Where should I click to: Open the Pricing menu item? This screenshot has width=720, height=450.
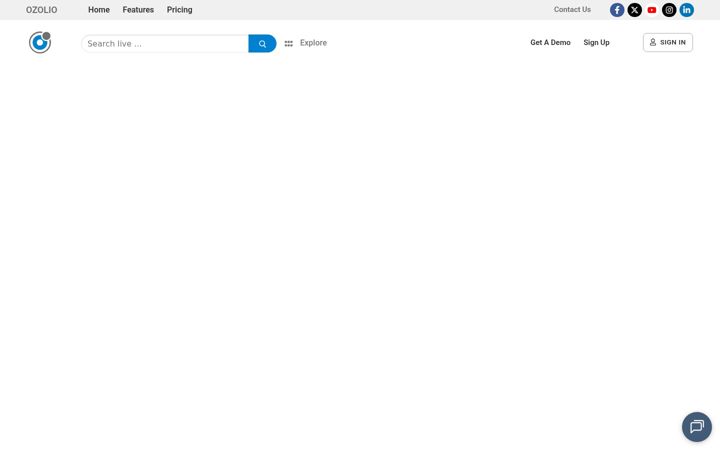click(179, 10)
